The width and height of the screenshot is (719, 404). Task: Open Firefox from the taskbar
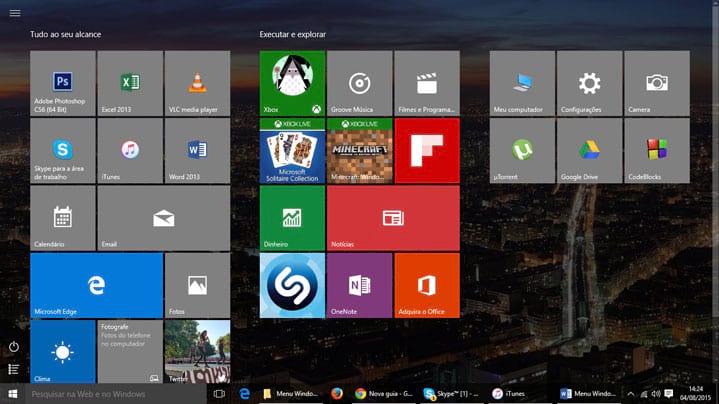[x=337, y=394]
